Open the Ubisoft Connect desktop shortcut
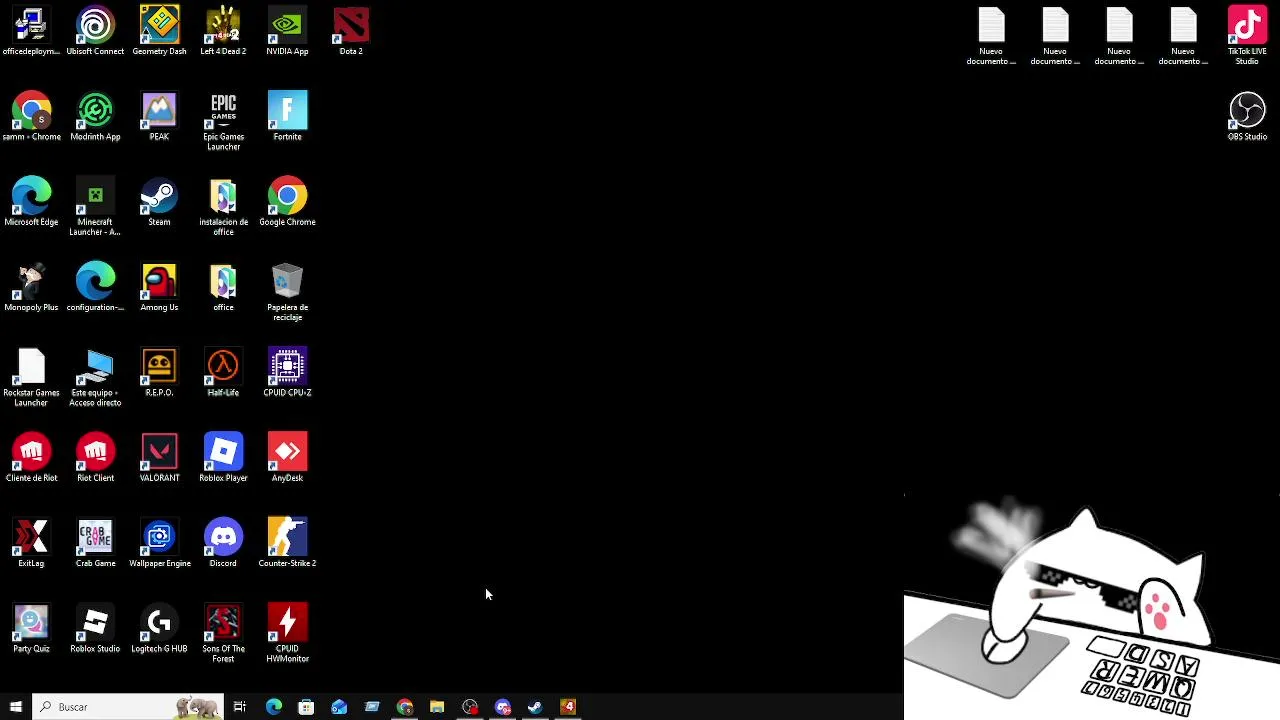 [x=95, y=32]
